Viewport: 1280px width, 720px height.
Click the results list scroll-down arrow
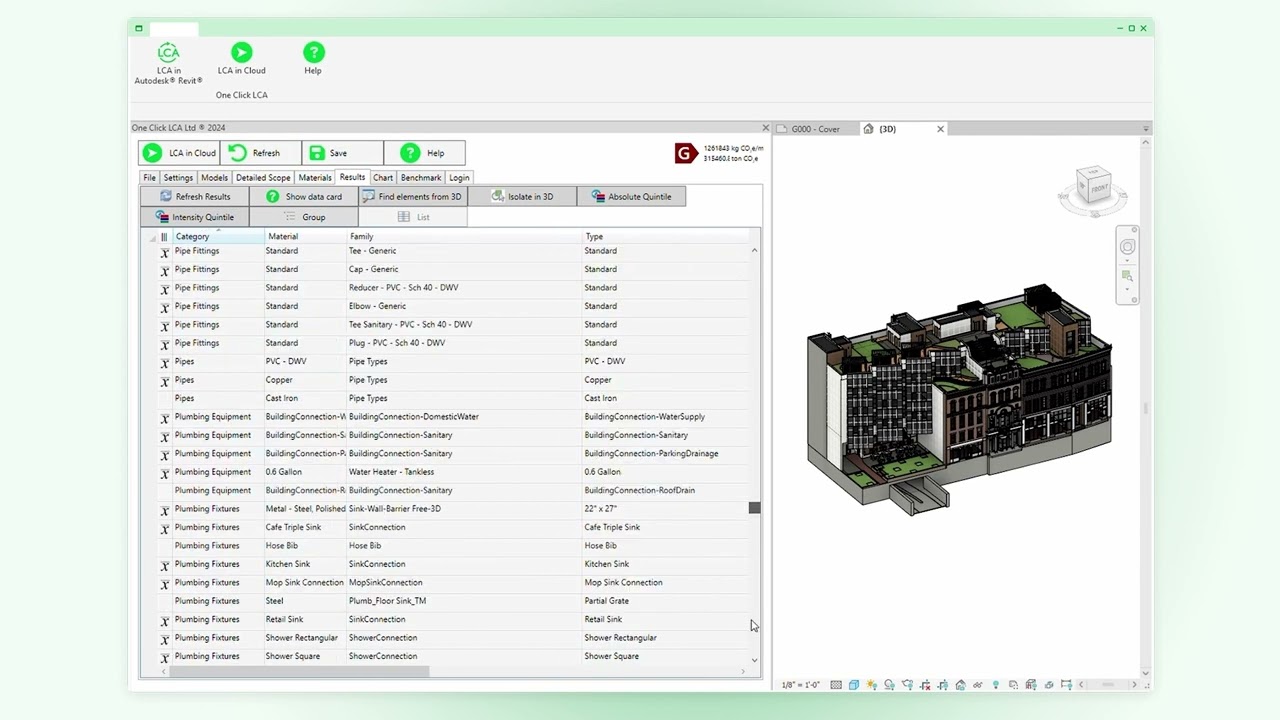click(754, 660)
